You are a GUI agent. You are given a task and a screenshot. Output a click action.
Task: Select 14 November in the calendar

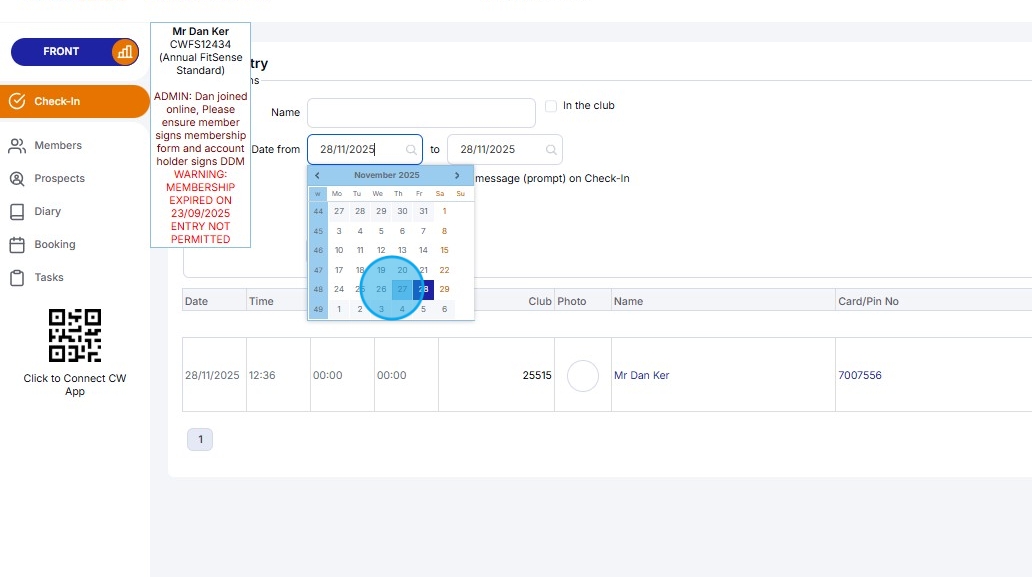tap(423, 250)
